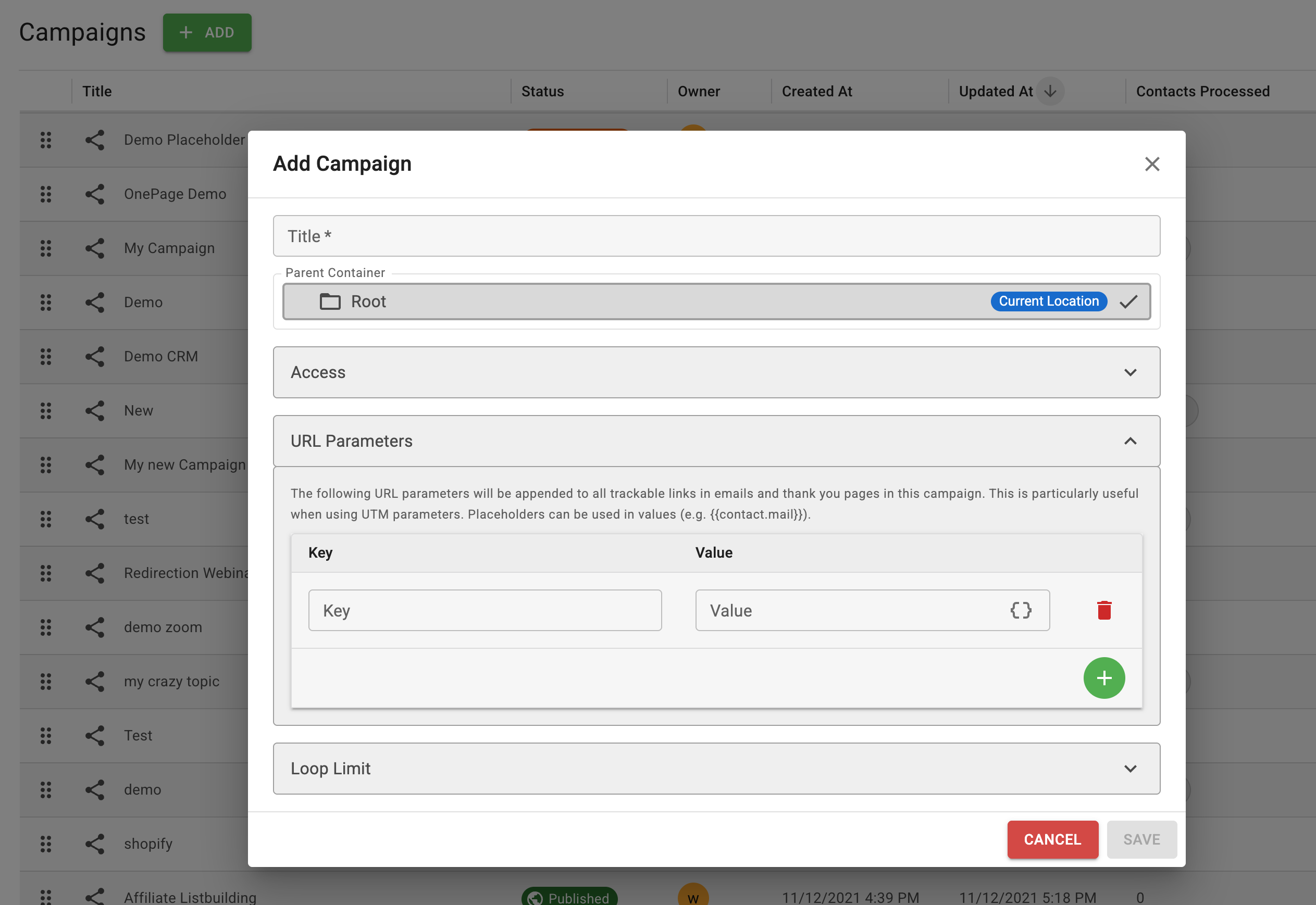Select the Root folder as parent container

[x=716, y=301]
